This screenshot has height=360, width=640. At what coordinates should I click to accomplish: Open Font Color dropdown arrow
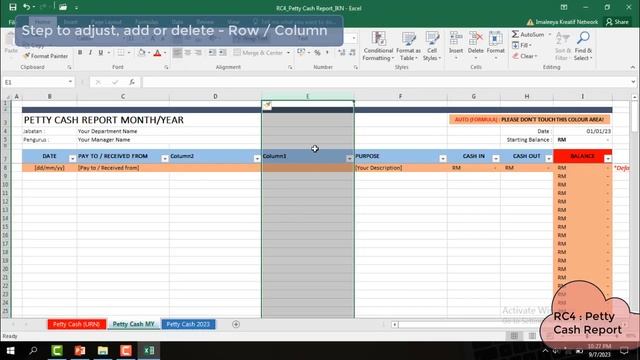(x=165, y=53)
